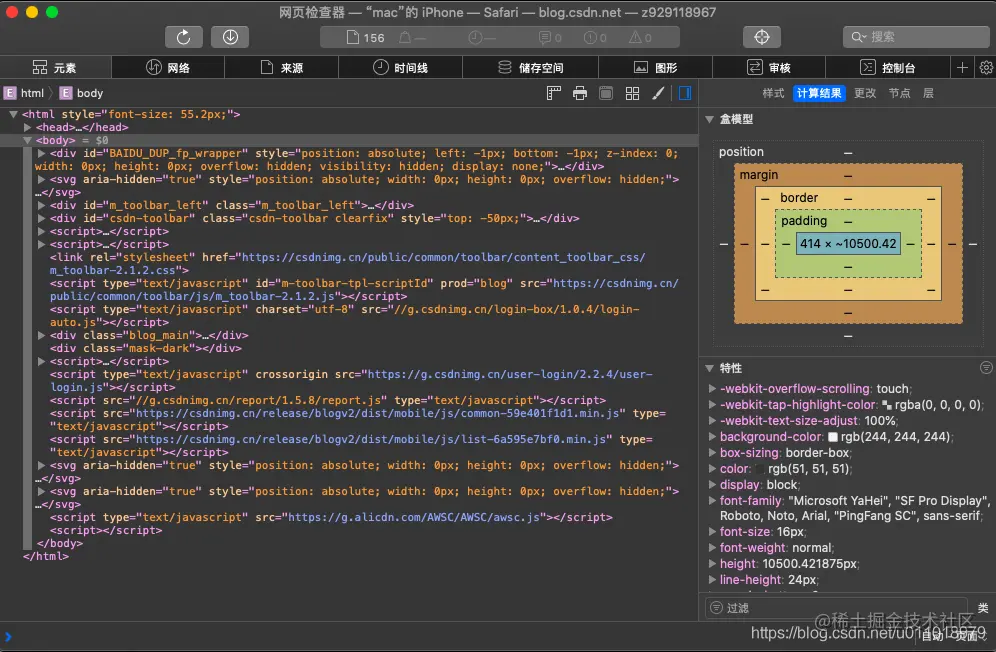Select 计算结果 (Computed) sidebar tab

819,93
